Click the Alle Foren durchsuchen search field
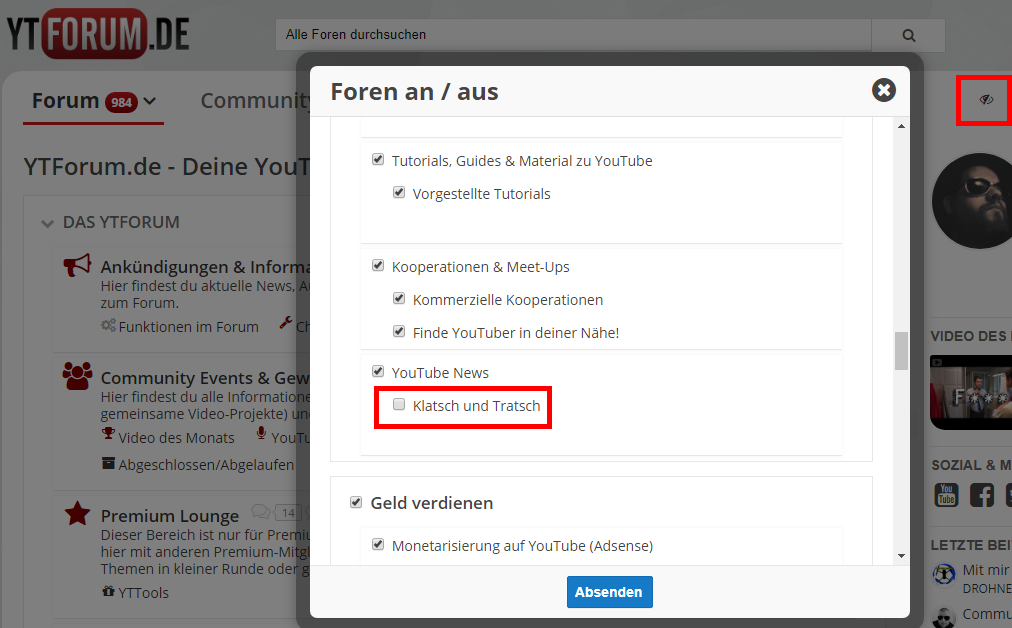Viewport: 1012px width, 628px height. (572, 35)
